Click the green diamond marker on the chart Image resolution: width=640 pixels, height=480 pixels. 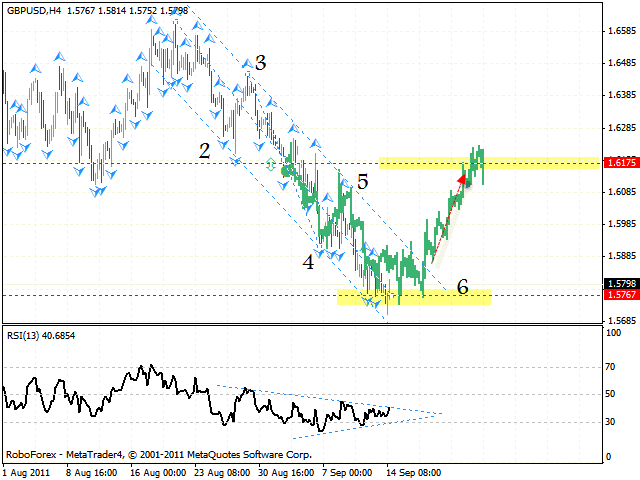tap(270, 163)
